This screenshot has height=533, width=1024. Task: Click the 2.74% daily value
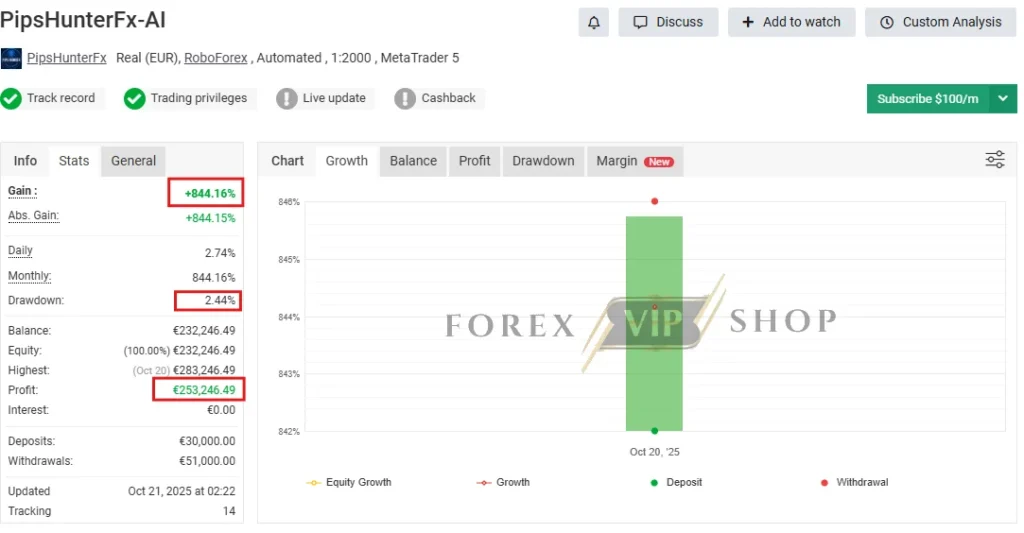(220, 253)
